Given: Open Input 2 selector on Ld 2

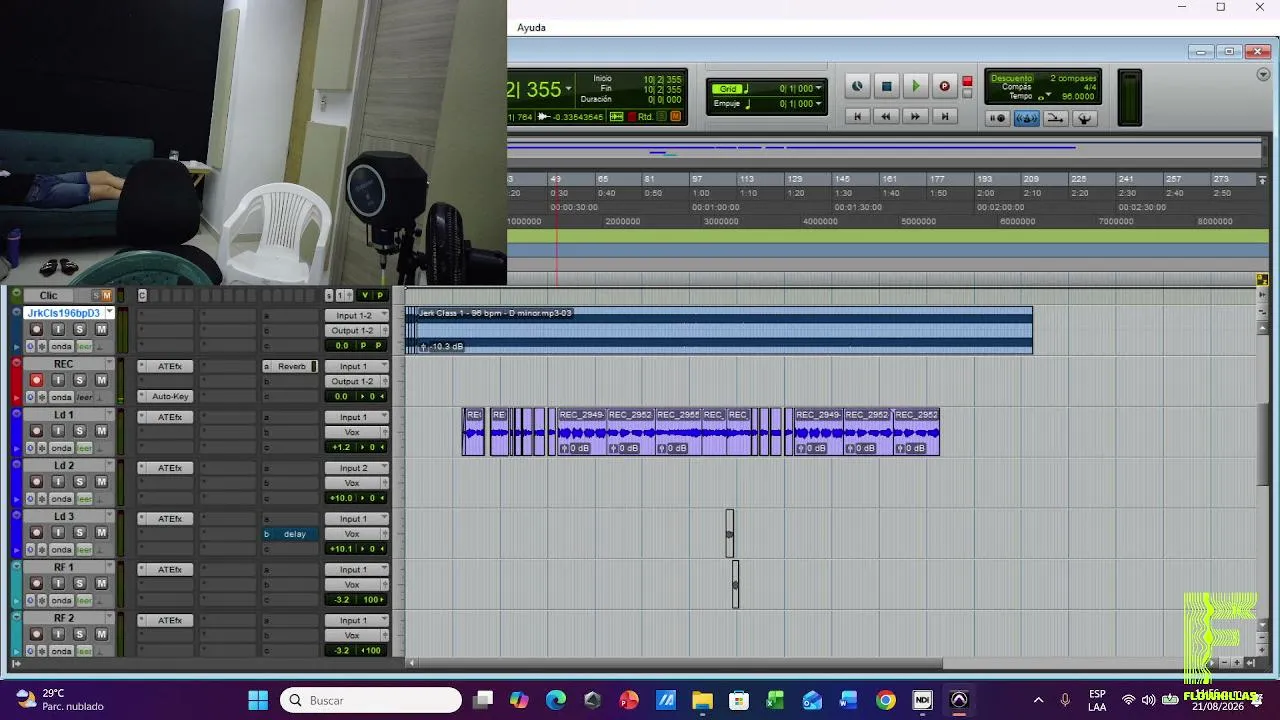Looking at the screenshot, I should [356, 468].
